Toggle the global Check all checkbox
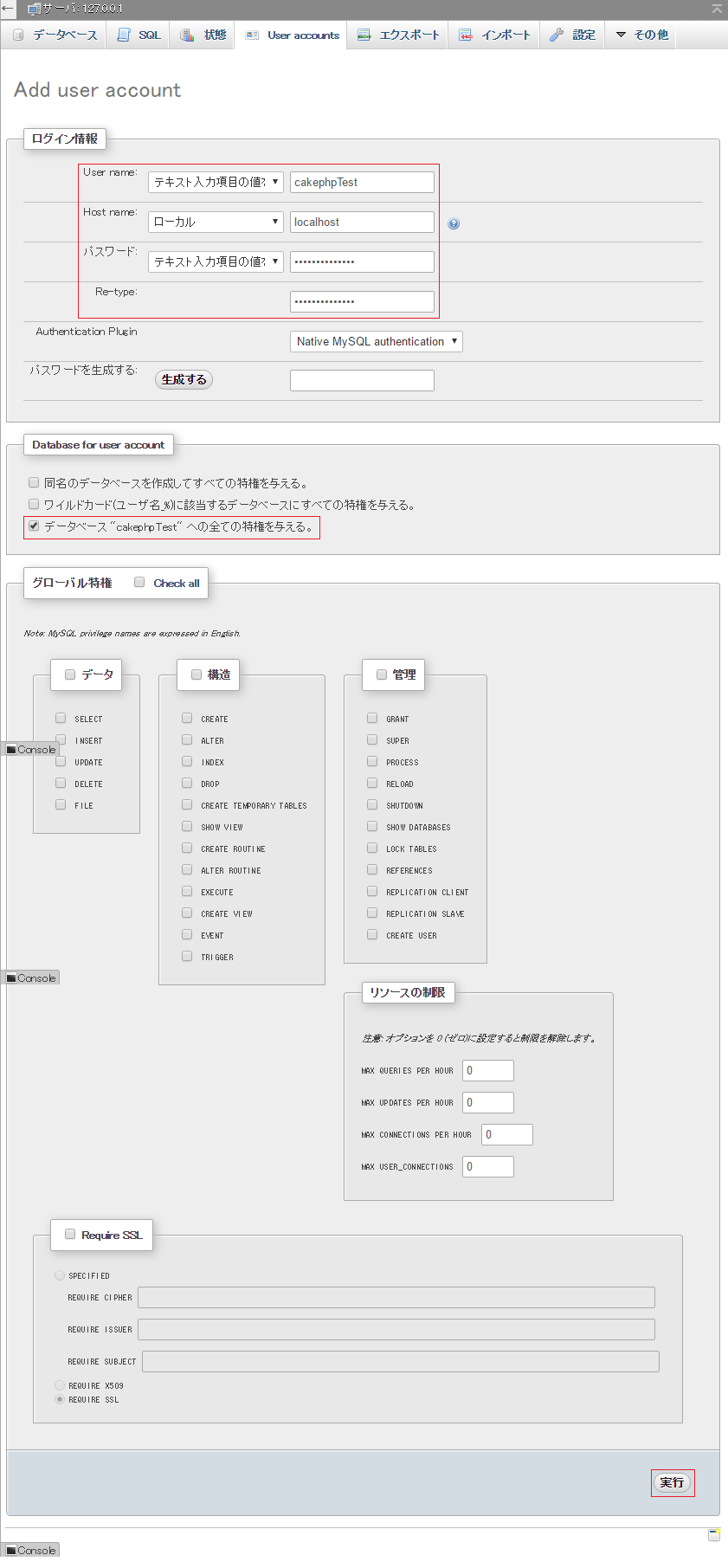728x1568 pixels. click(139, 582)
